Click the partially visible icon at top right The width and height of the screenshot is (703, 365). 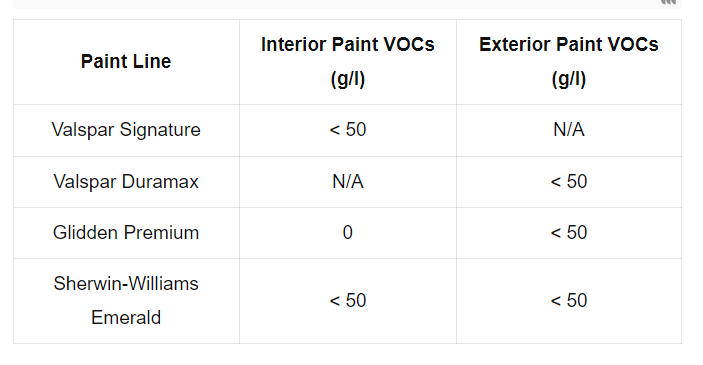coord(668,2)
